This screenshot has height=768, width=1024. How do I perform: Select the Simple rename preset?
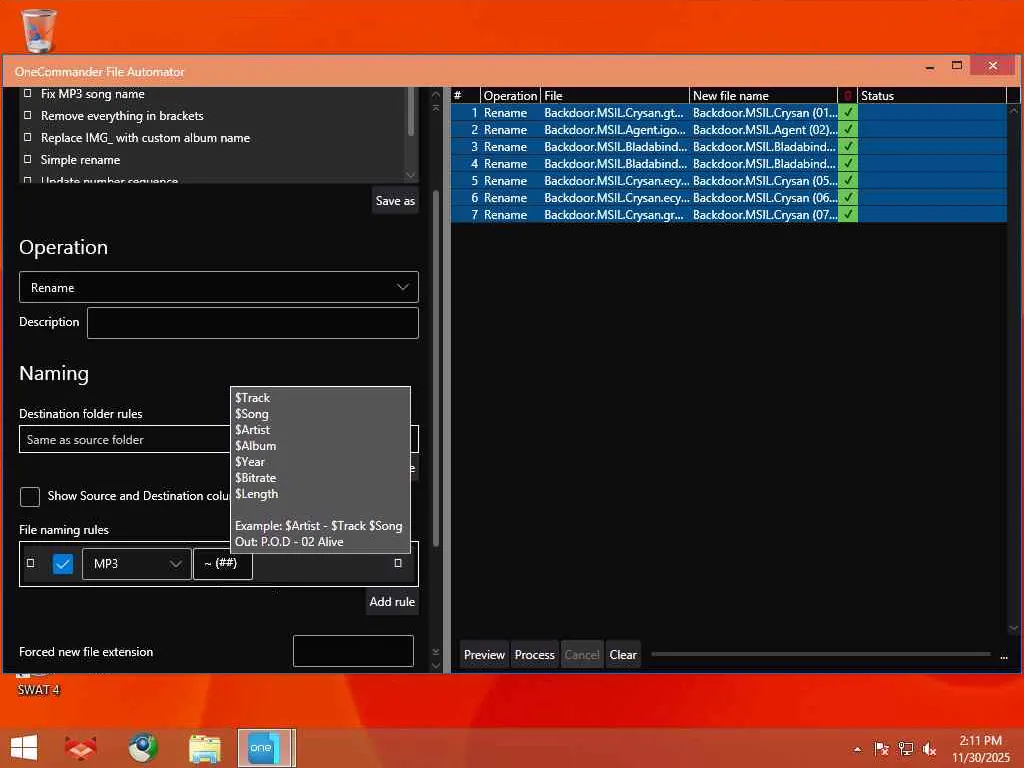pos(80,159)
